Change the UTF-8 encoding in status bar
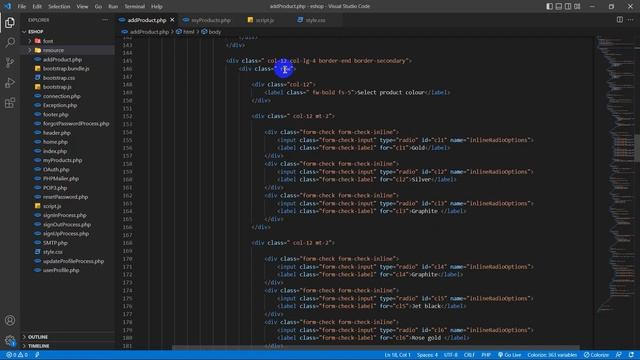 tap(451, 355)
